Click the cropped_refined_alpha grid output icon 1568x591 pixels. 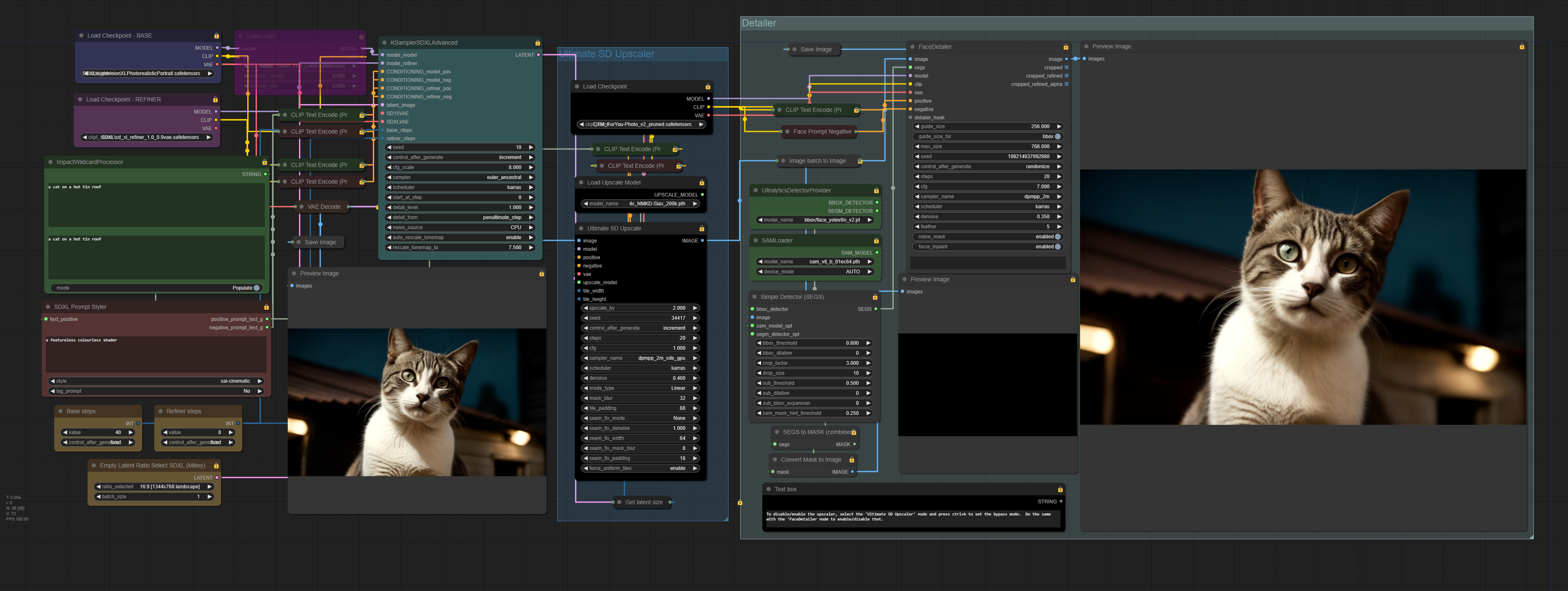tap(1066, 84)
